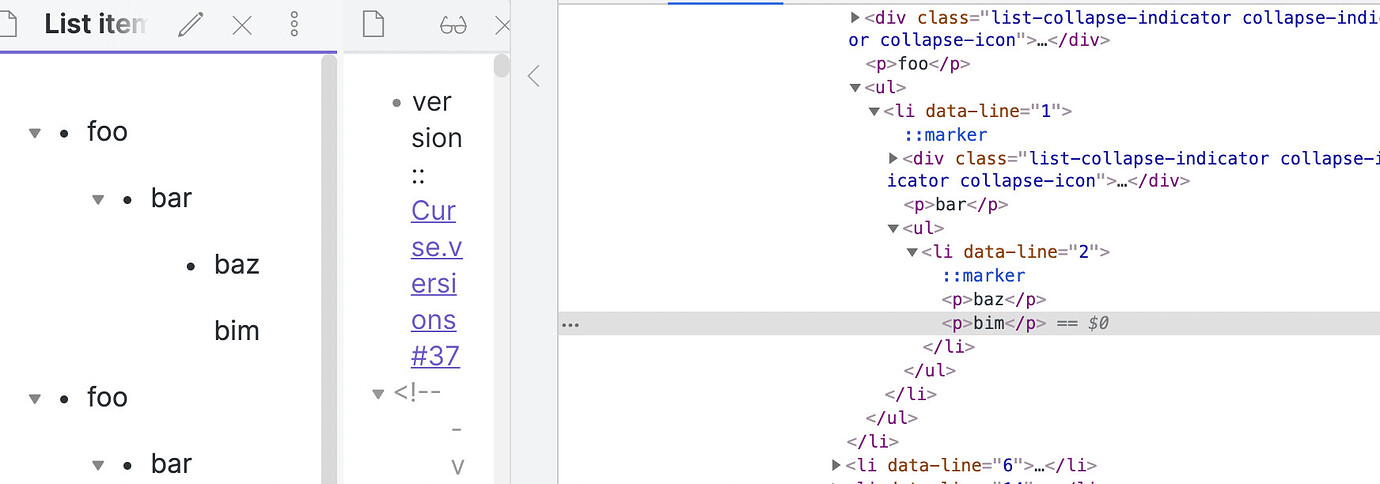Fold the comment block triangle in second pane
1380x484 pixels.
click(378, 394)
